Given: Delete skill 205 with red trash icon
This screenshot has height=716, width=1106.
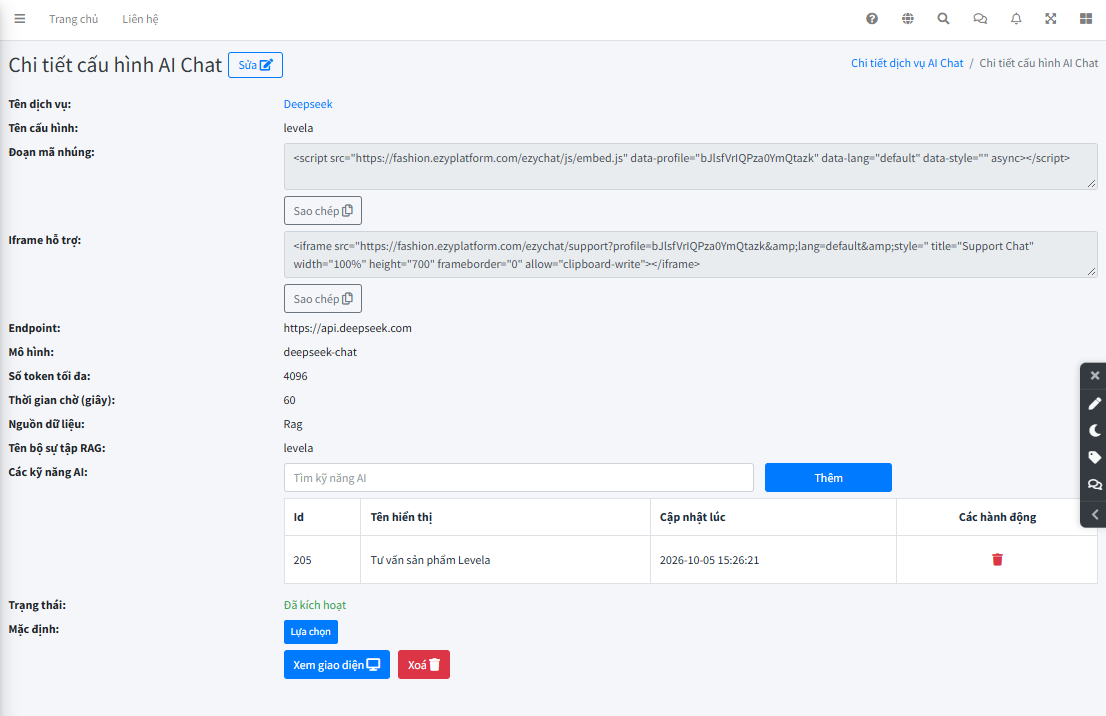Looking at the screenshot, I should pyautogui.click(x=997, y=559).
